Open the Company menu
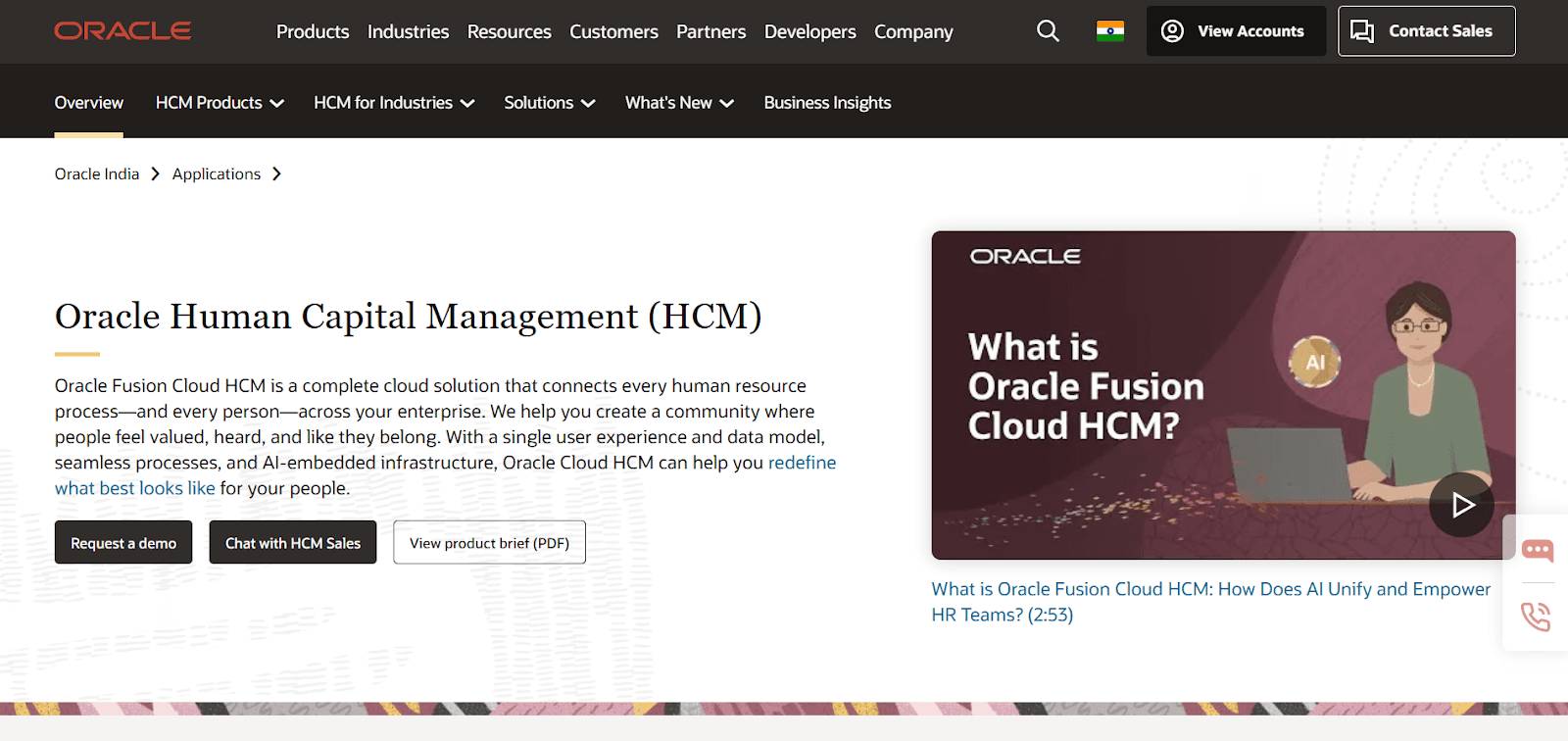 tap(913, 31)
